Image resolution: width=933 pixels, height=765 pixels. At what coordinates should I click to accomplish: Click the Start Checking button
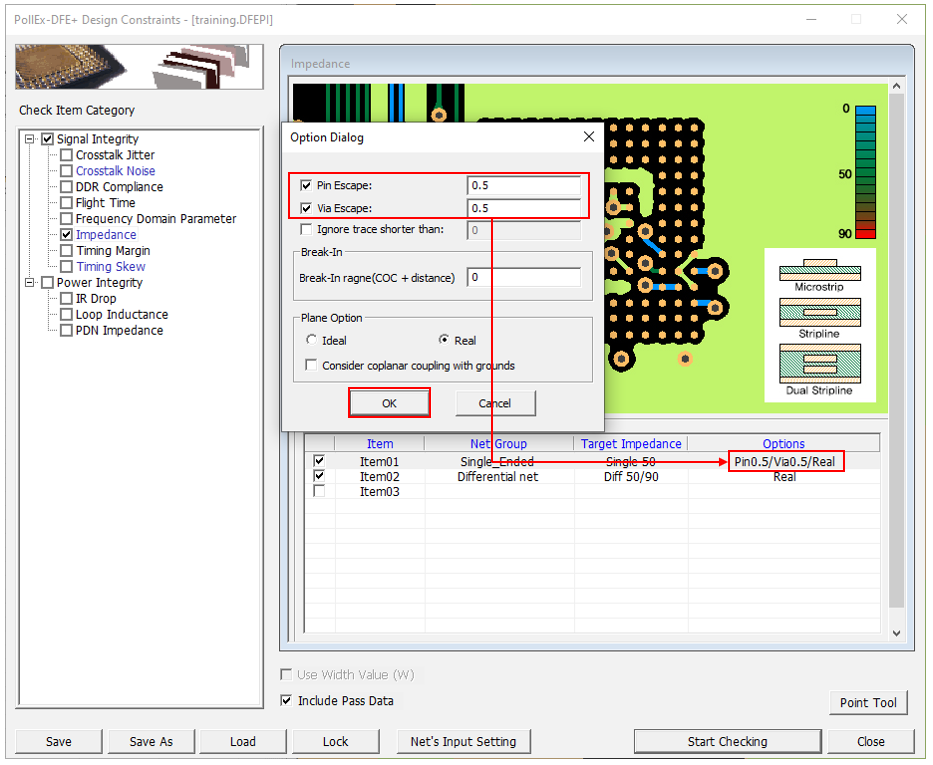point(726,742)
